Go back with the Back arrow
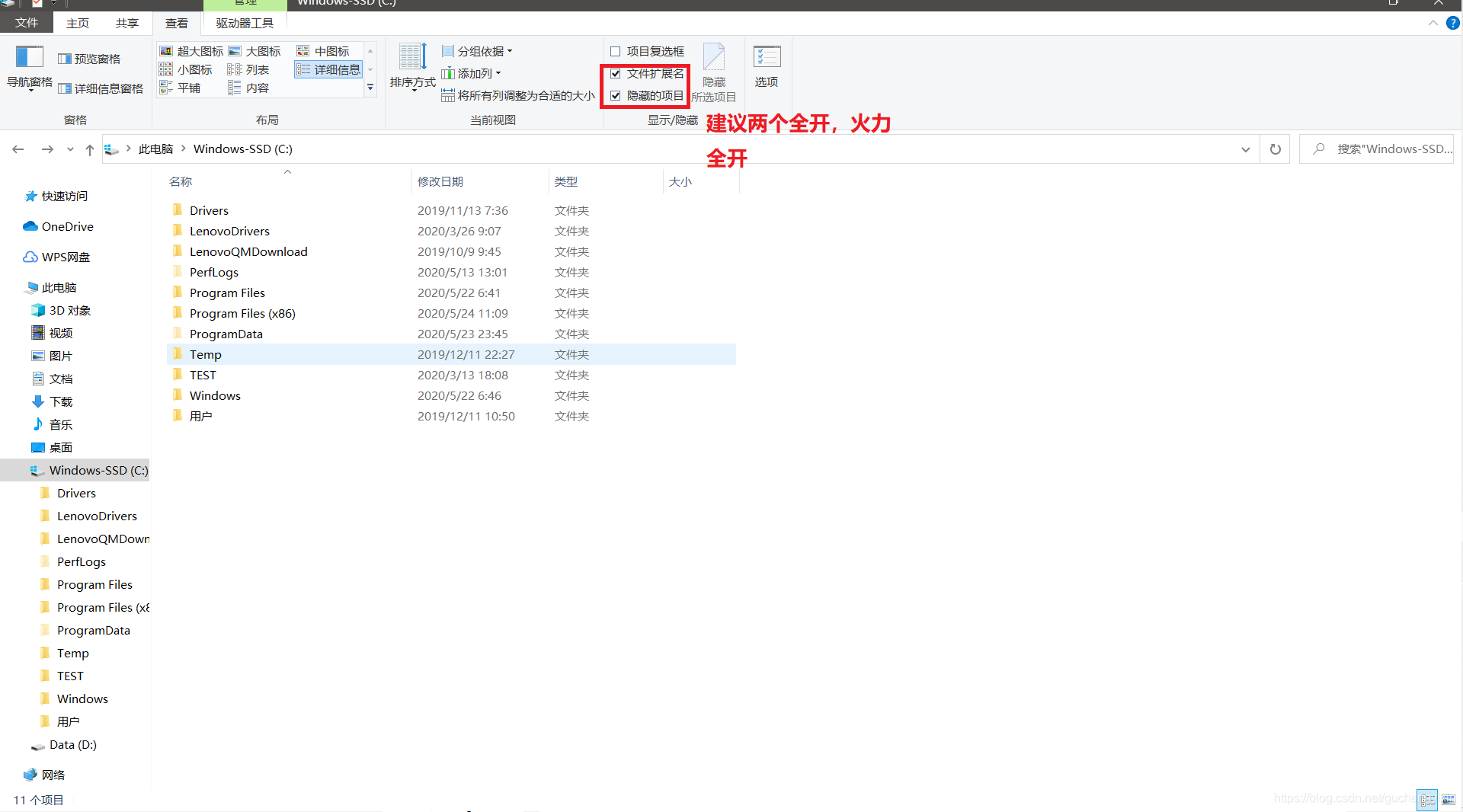This screenshot has height=812, width=1463. (x=18, y=149)
